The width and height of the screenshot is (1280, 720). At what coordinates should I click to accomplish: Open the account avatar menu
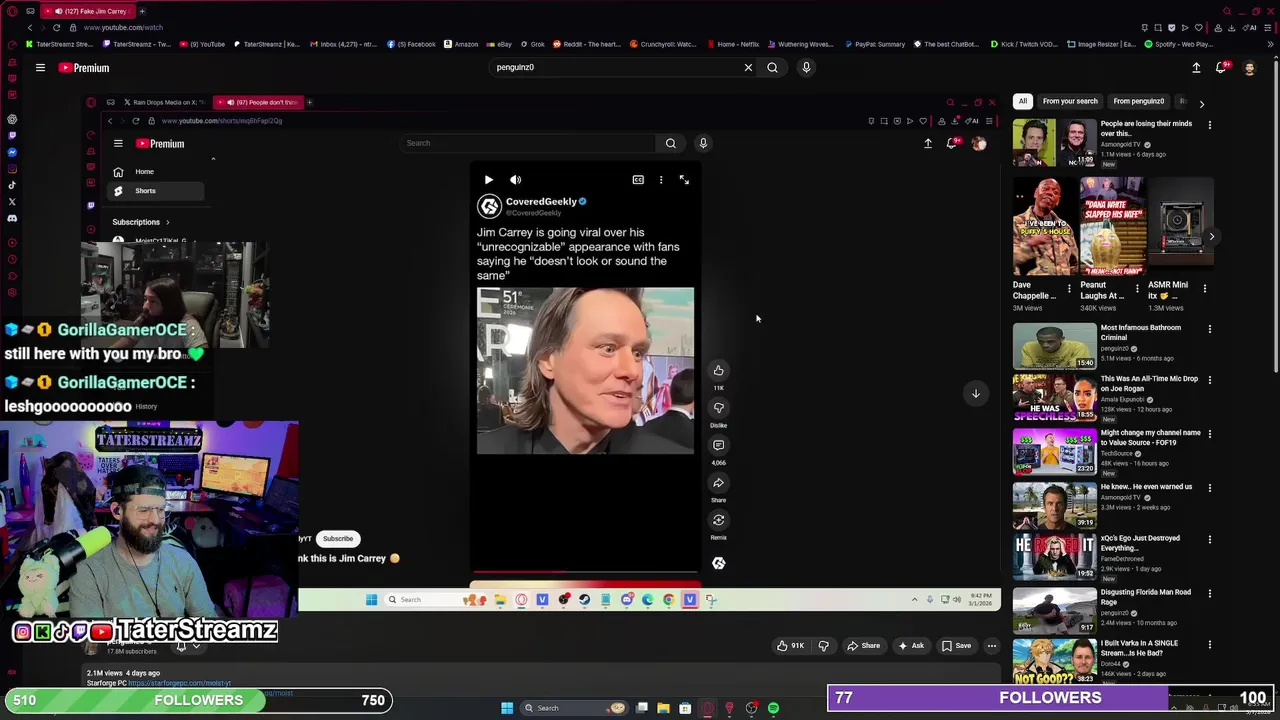pos(1249,68)
